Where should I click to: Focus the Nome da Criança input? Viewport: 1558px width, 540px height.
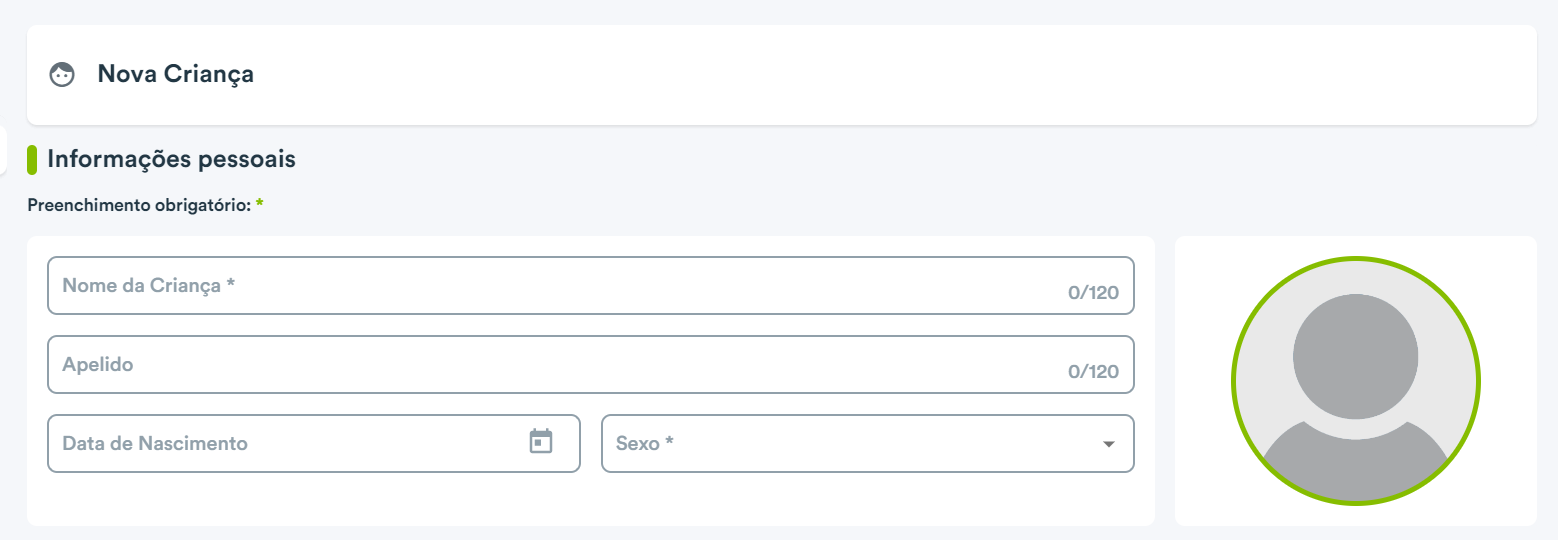591,286
